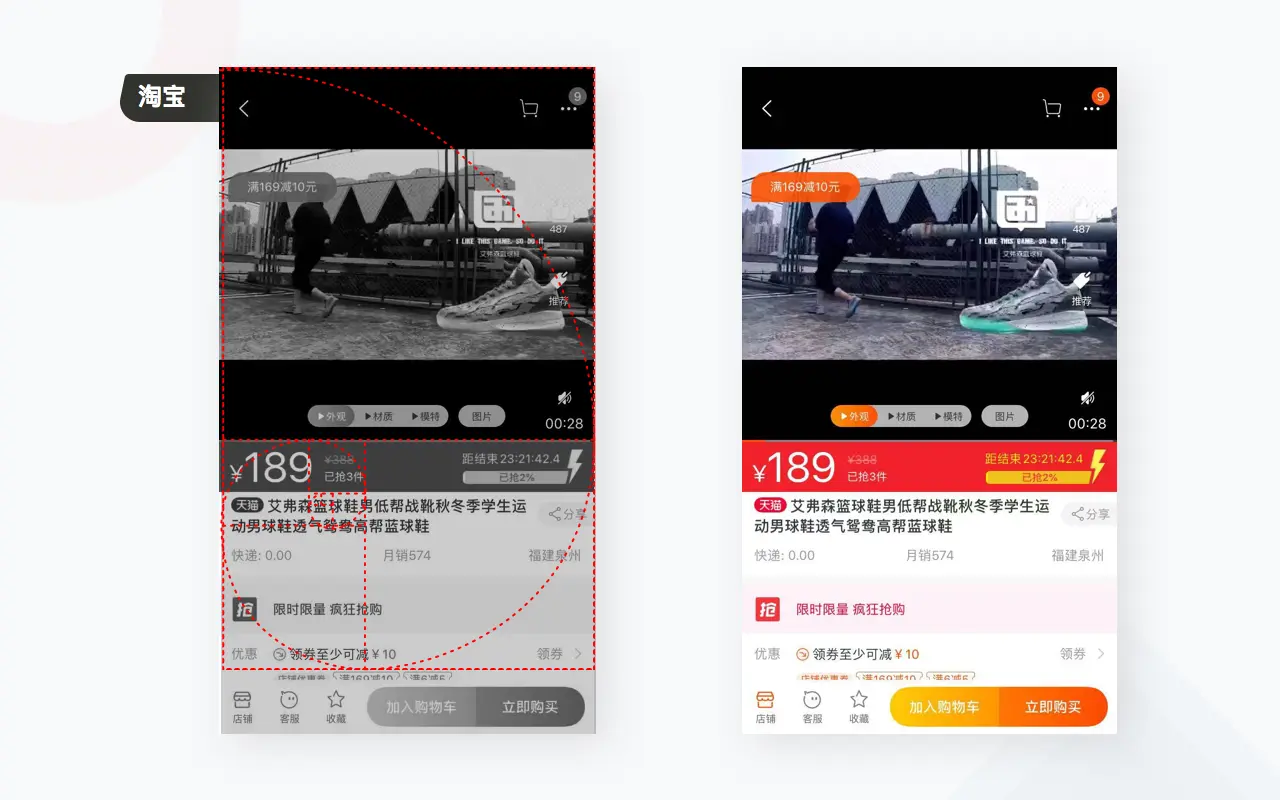Click orange 立即购买 button
This screenshot has height=800, width=1280.
point(1053,706)
